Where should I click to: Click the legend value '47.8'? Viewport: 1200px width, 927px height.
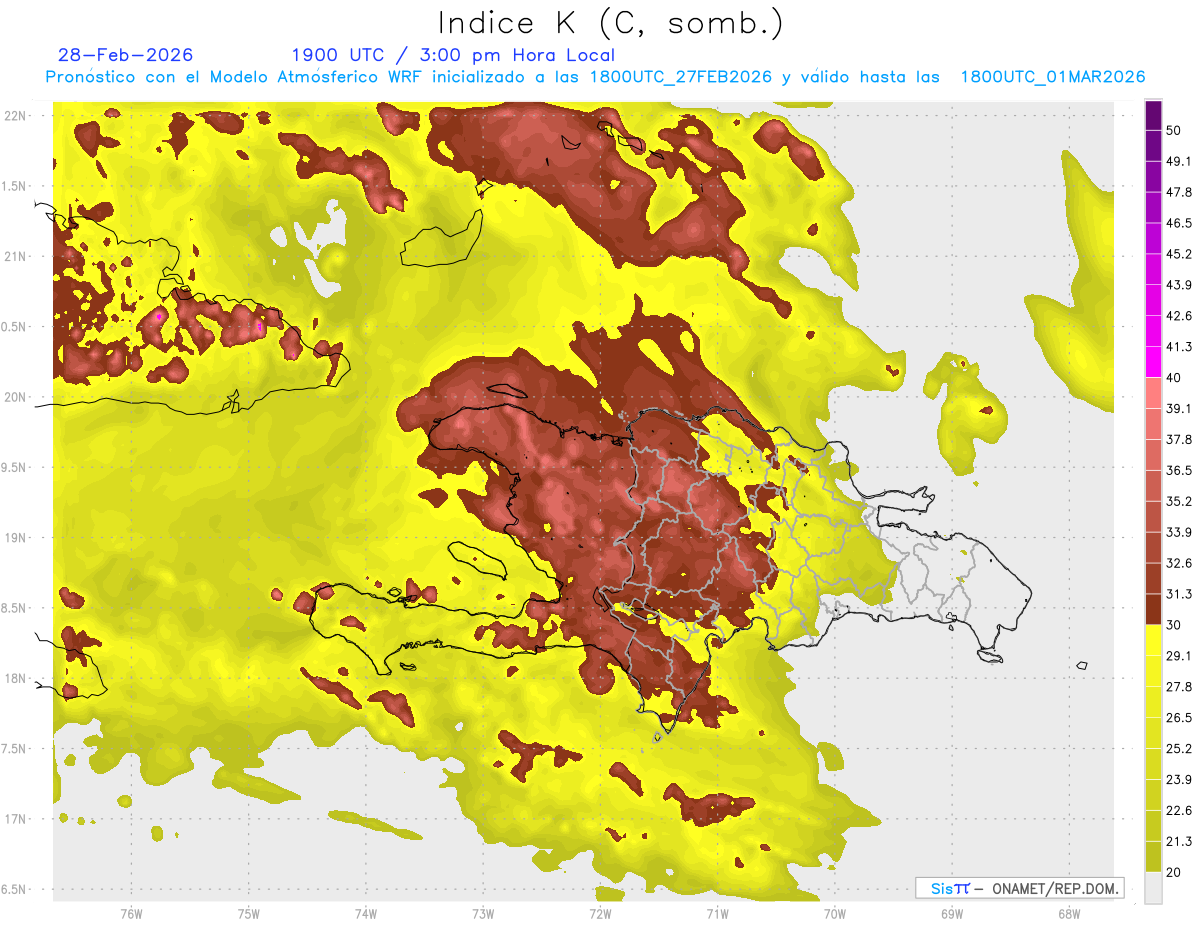1179,191
